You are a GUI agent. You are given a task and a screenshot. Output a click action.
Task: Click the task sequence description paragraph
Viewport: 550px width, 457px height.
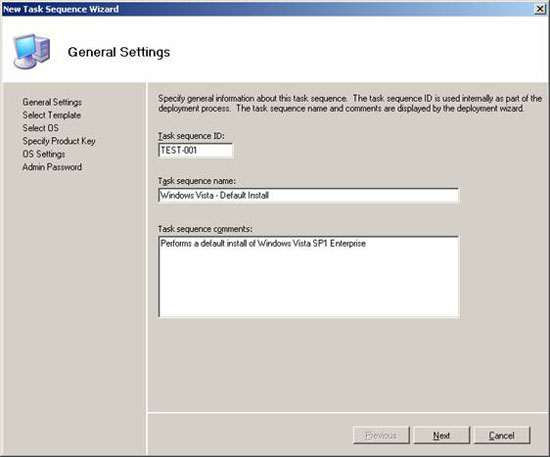(x=350, y=103)
